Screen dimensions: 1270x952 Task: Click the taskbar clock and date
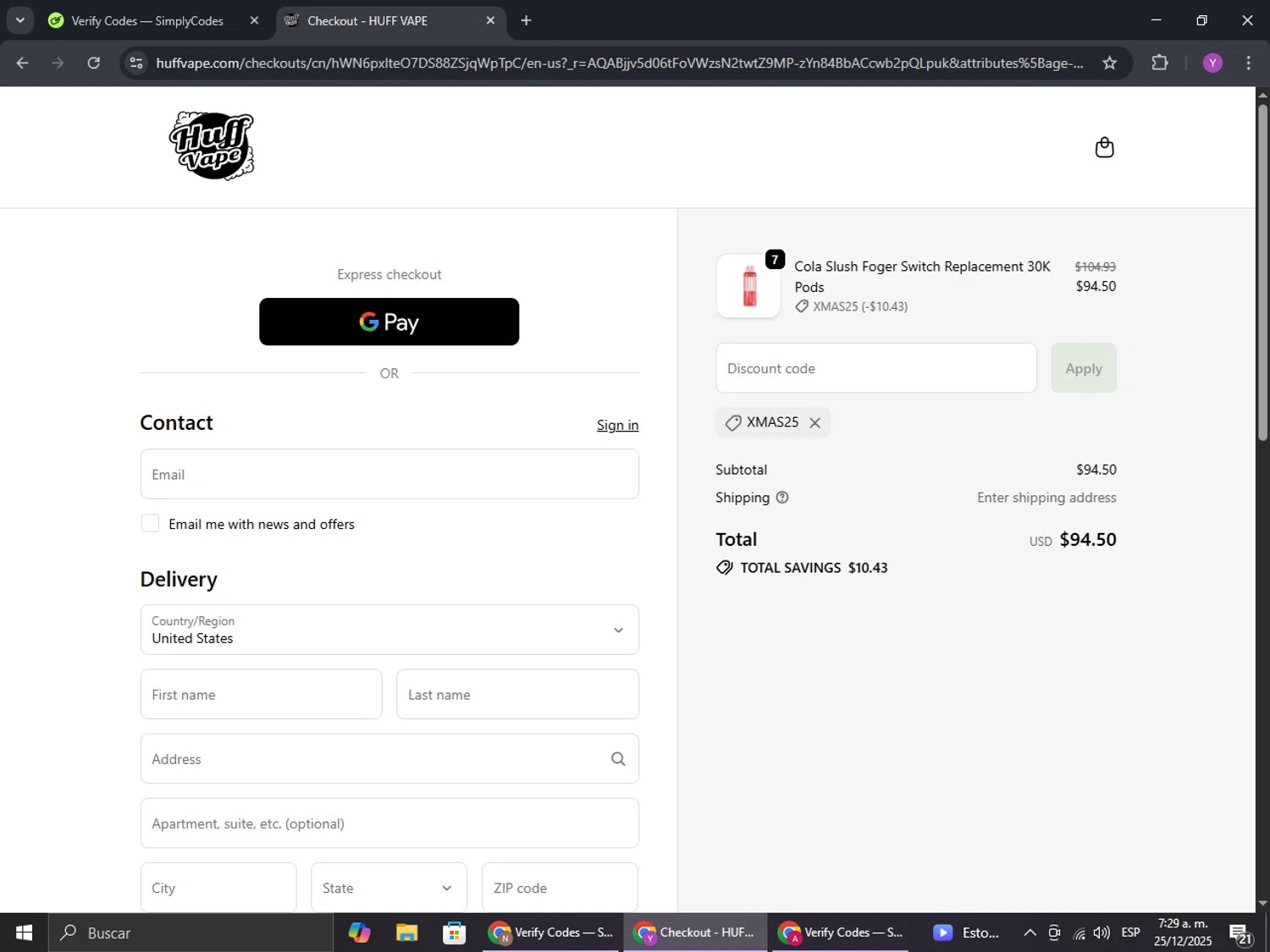click(1183, 933)
